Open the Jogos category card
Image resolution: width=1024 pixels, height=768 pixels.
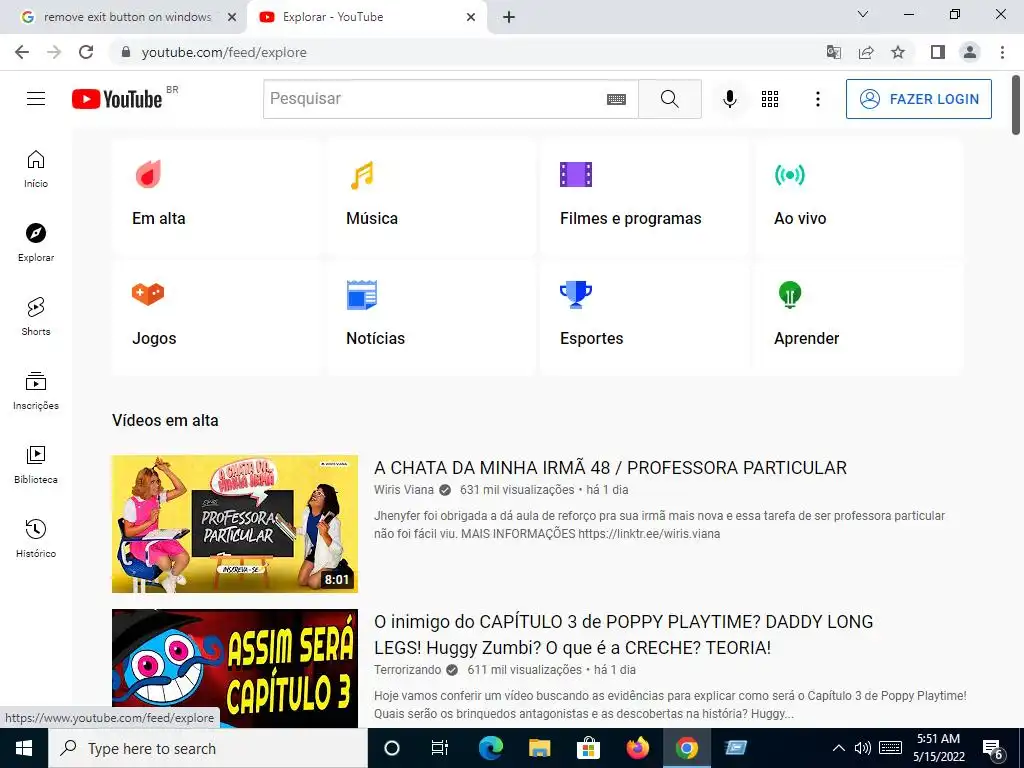point(216,317)
